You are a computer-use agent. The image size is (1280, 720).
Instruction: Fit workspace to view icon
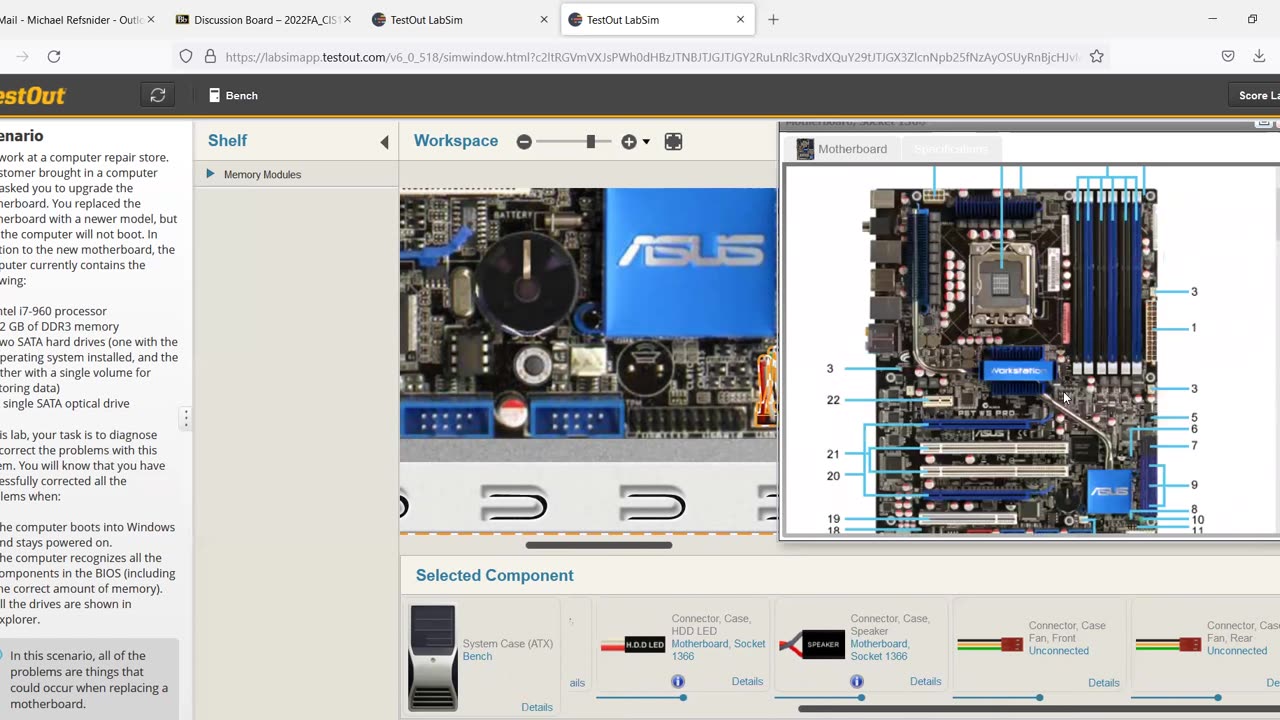pyautogui.click(x=673, y=142)
